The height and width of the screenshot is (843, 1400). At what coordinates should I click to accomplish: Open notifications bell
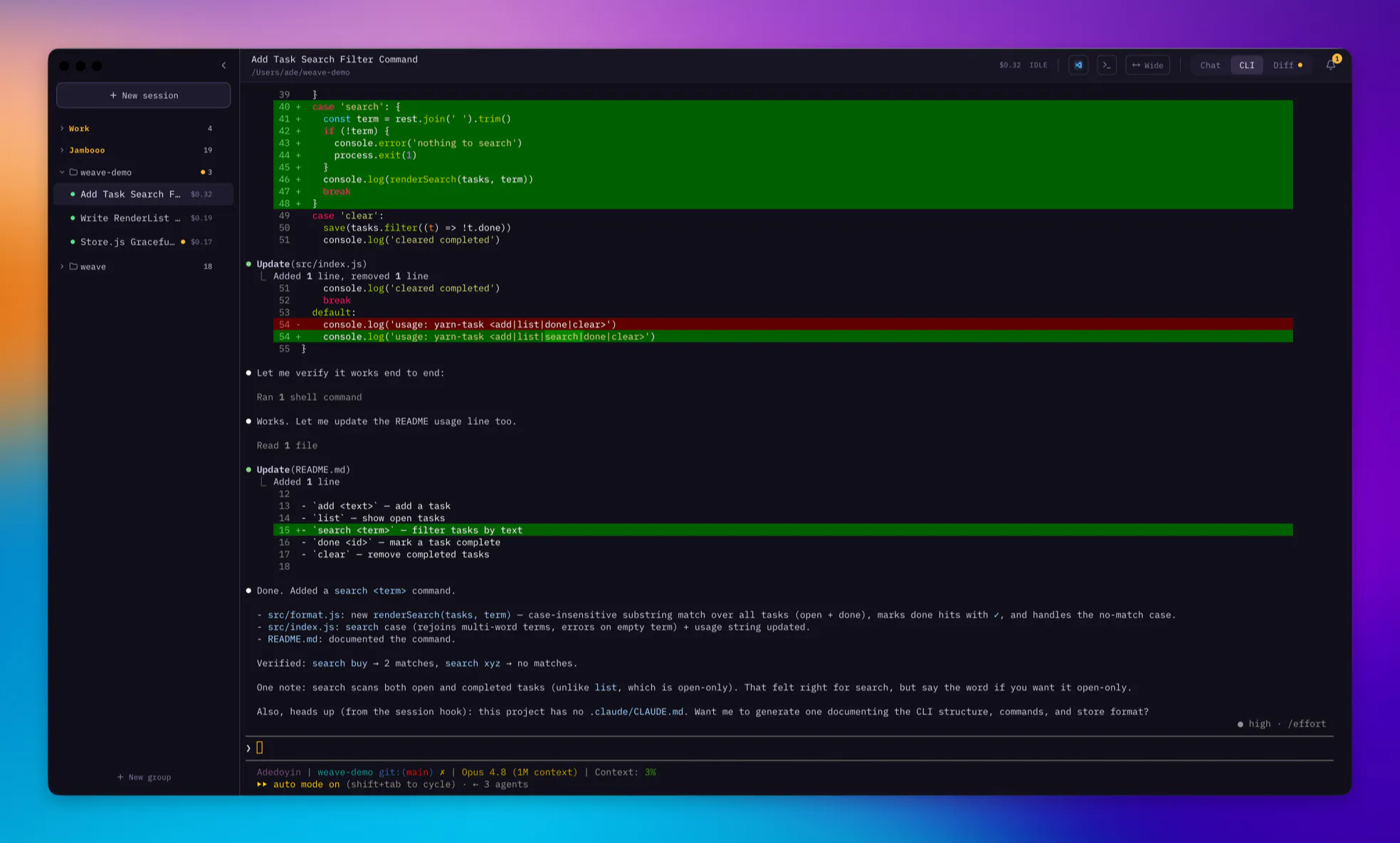click(1331, 65)
